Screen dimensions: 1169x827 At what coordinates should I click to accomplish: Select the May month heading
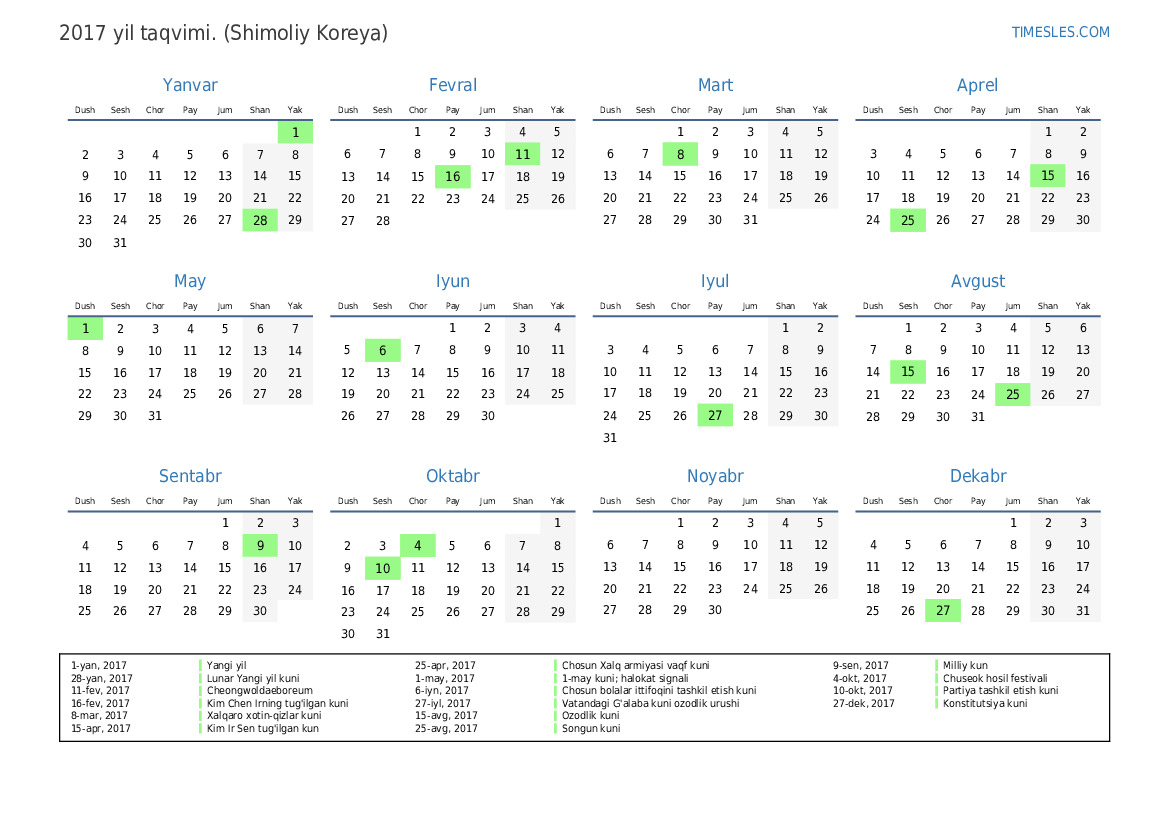(190, 281)
